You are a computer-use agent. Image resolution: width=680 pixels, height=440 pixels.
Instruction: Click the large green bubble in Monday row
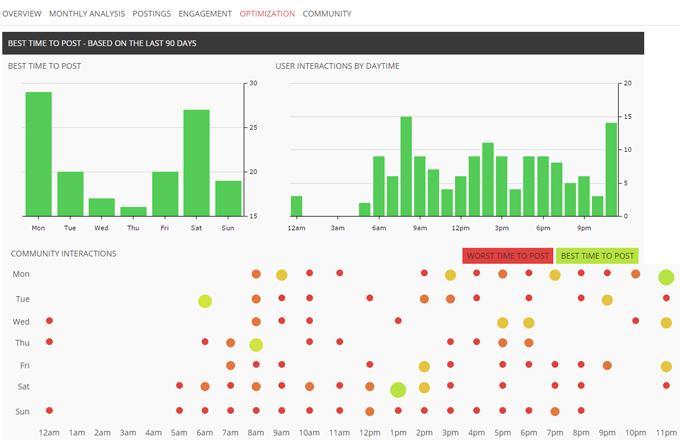point(666,277)
